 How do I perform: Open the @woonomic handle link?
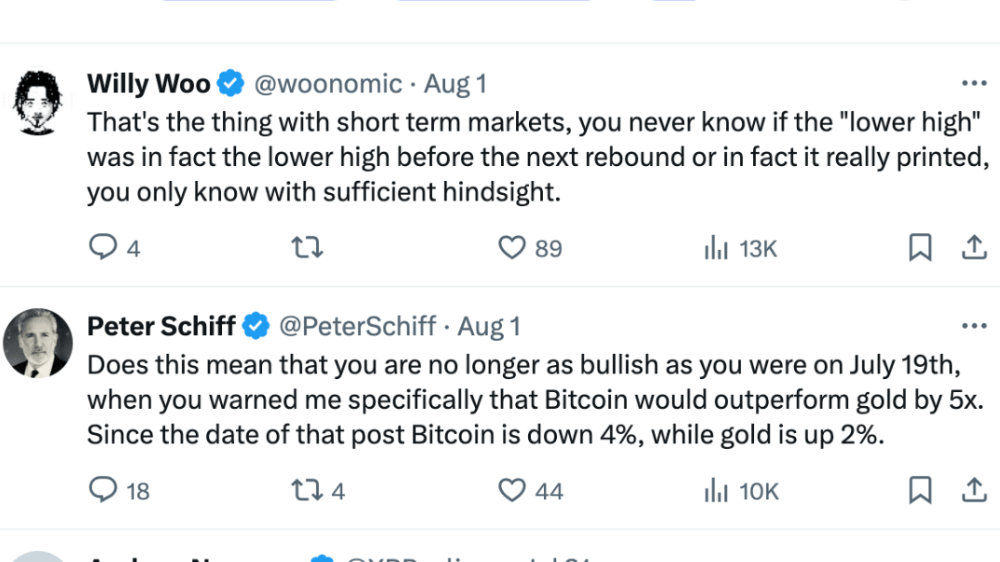pos(329,84)
